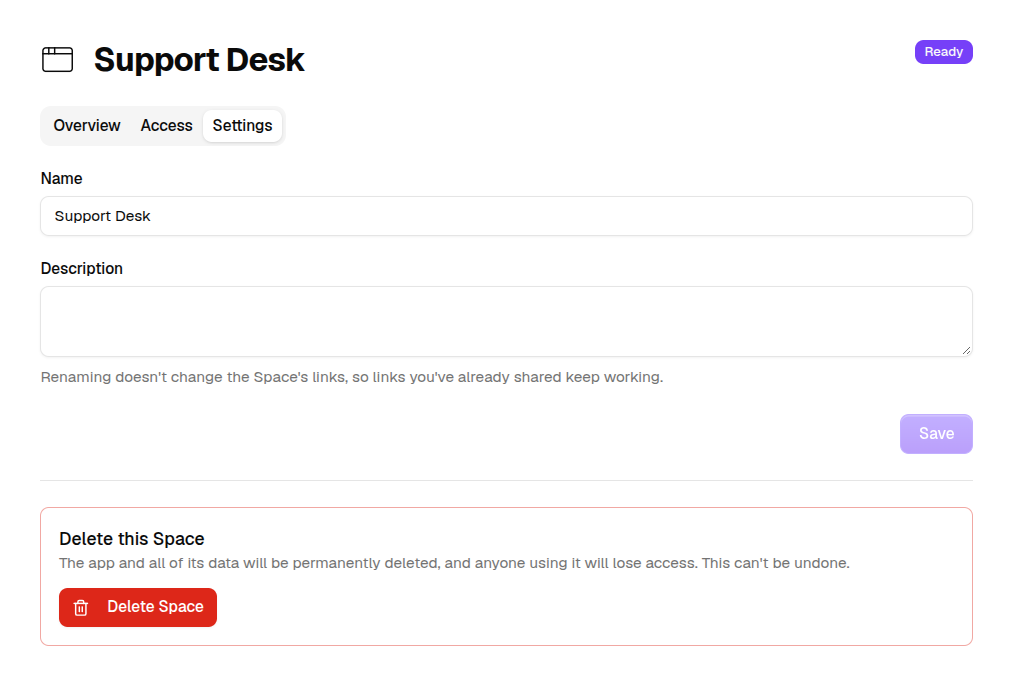The width and height of the screenshot is (1013, 686).
Task: Focus the Description text area
Action: [x=506, y=322]
